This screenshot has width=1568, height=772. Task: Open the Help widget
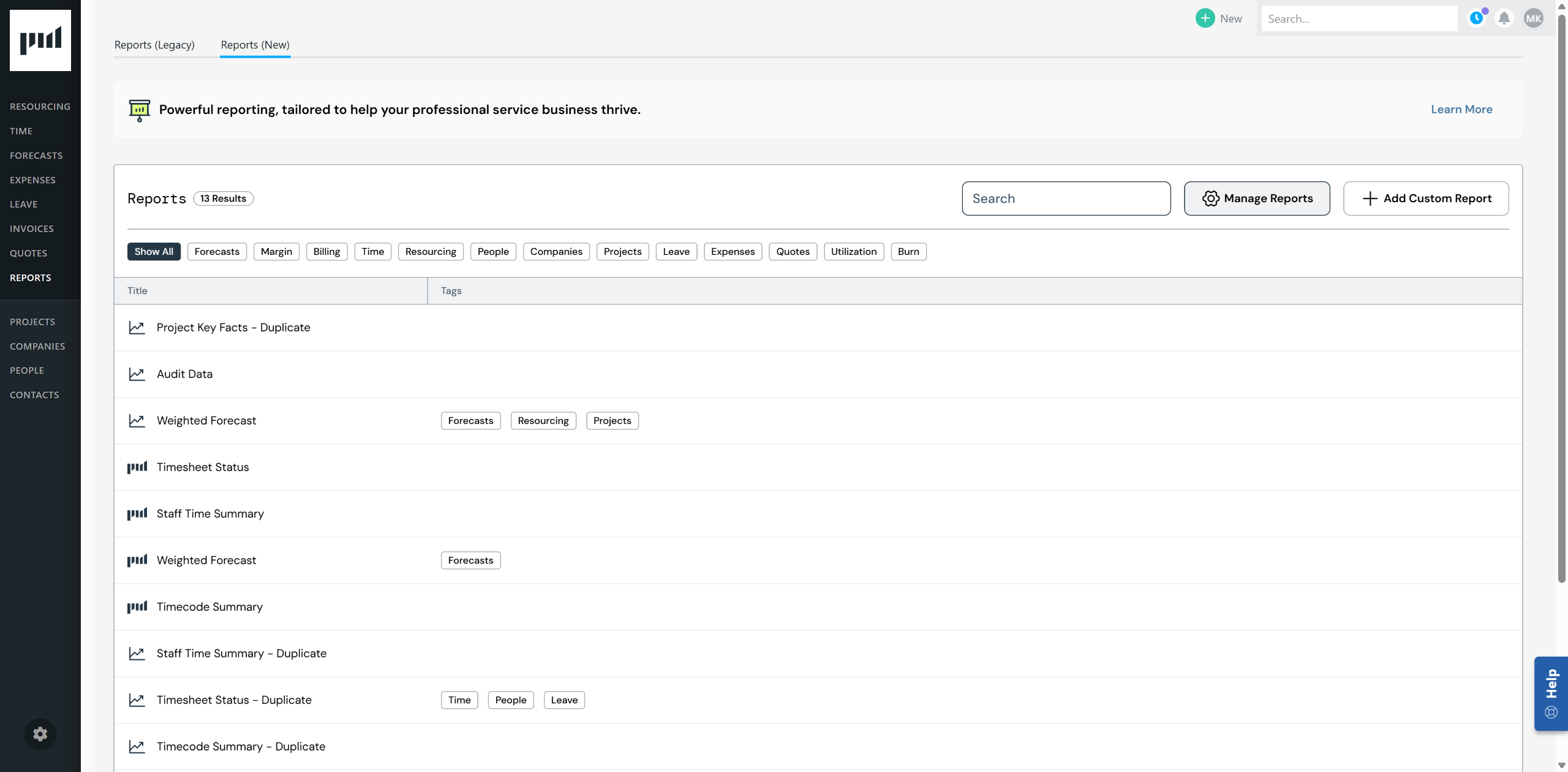click(x=1551, y=694)
